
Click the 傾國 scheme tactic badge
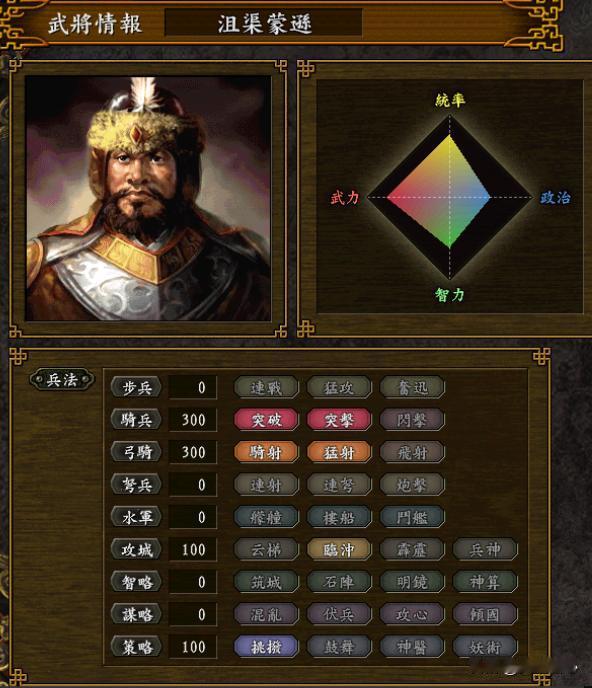tap(485, 614)
